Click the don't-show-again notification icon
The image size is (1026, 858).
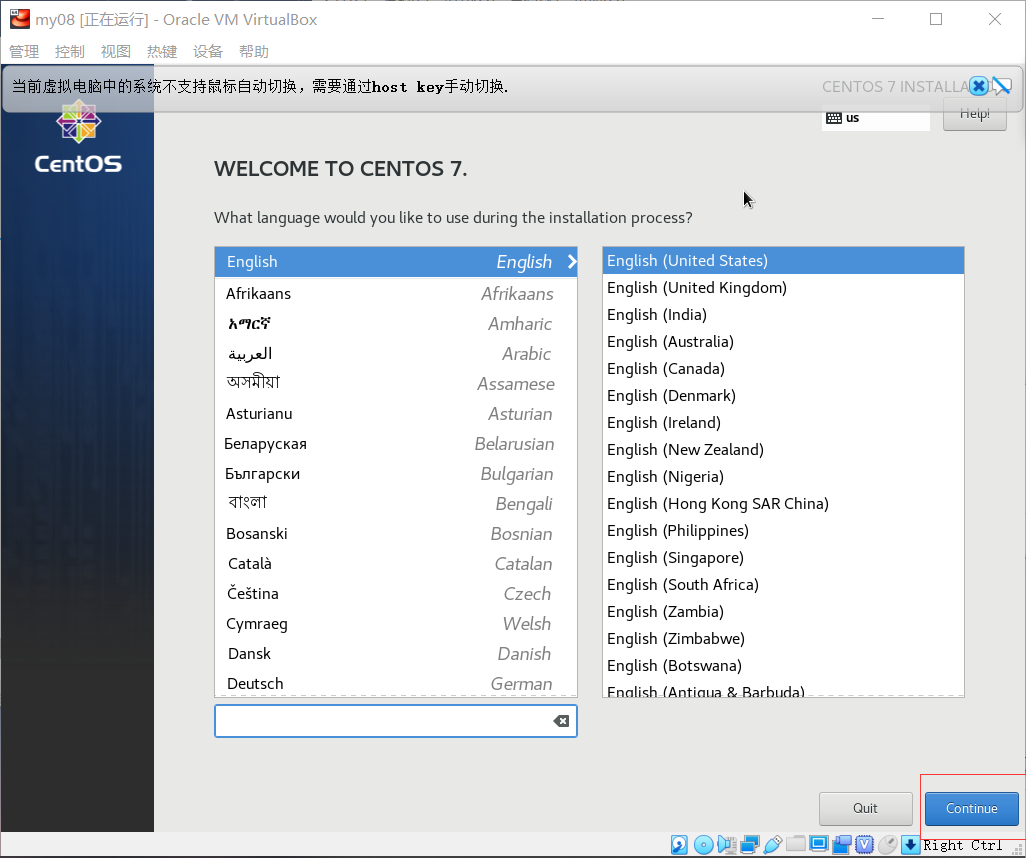(x=1001, y=86)
